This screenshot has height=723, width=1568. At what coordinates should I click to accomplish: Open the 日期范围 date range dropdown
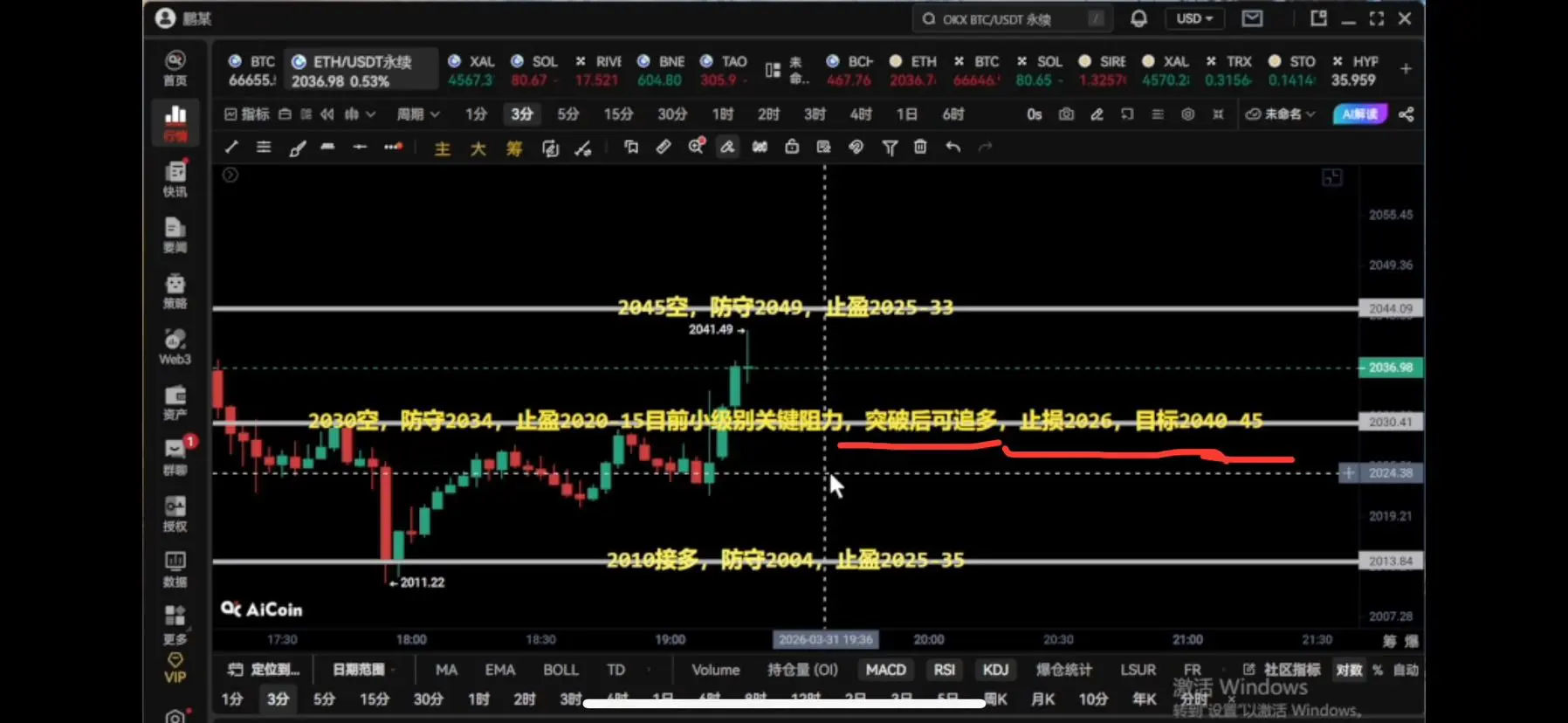coord(362,670)
